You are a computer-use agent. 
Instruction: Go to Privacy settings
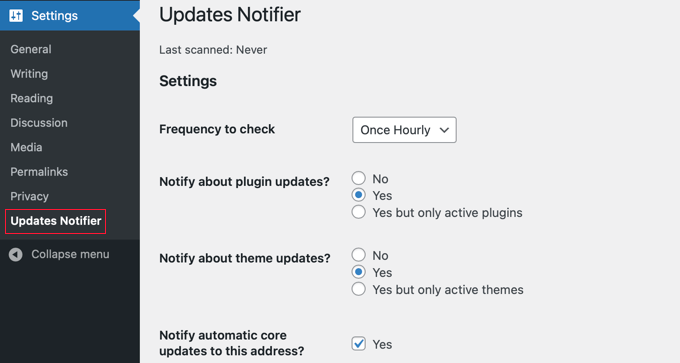(x=29, y=196)
